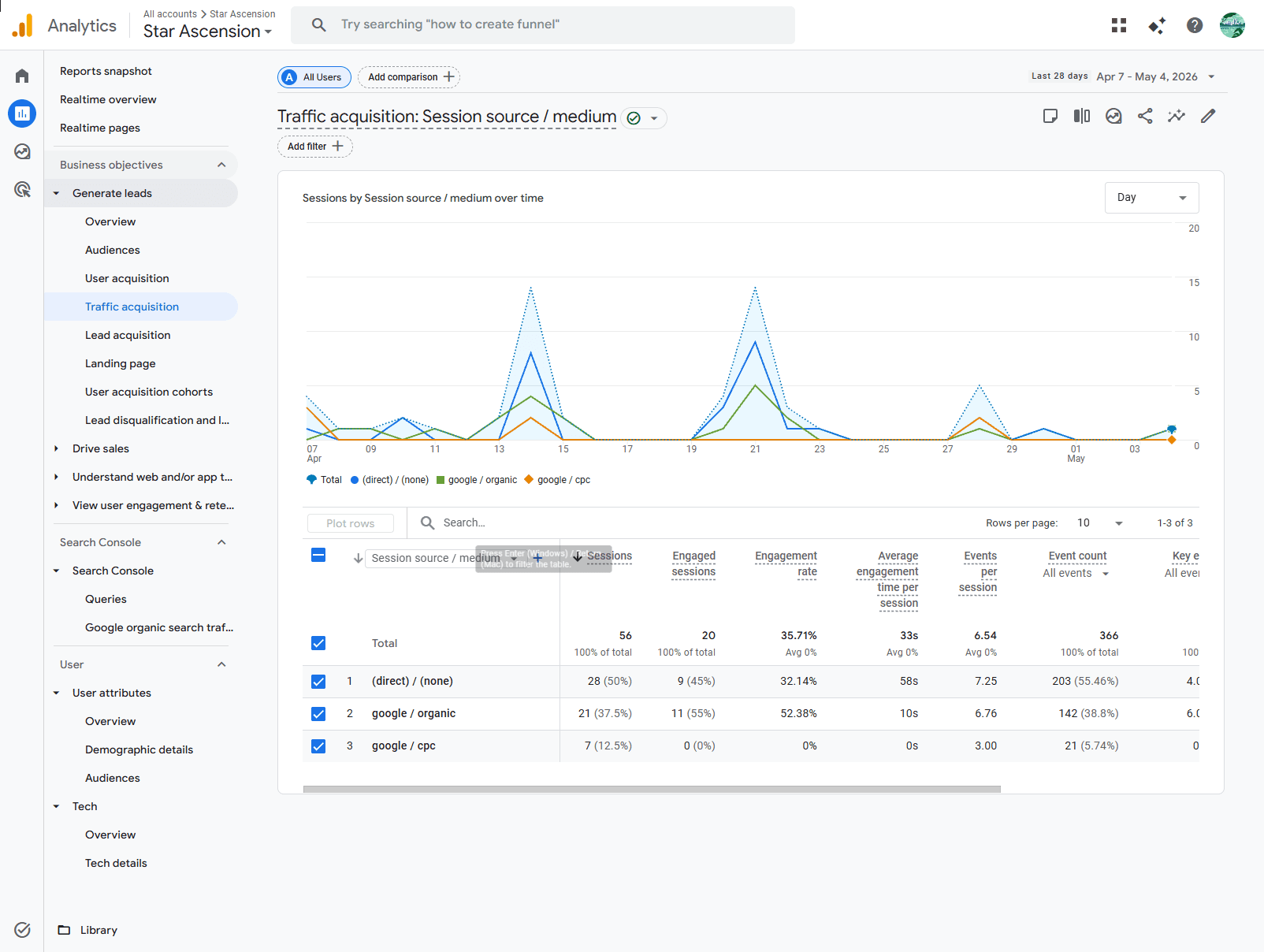
Task: Open Realtime overview
Action: 108,99
